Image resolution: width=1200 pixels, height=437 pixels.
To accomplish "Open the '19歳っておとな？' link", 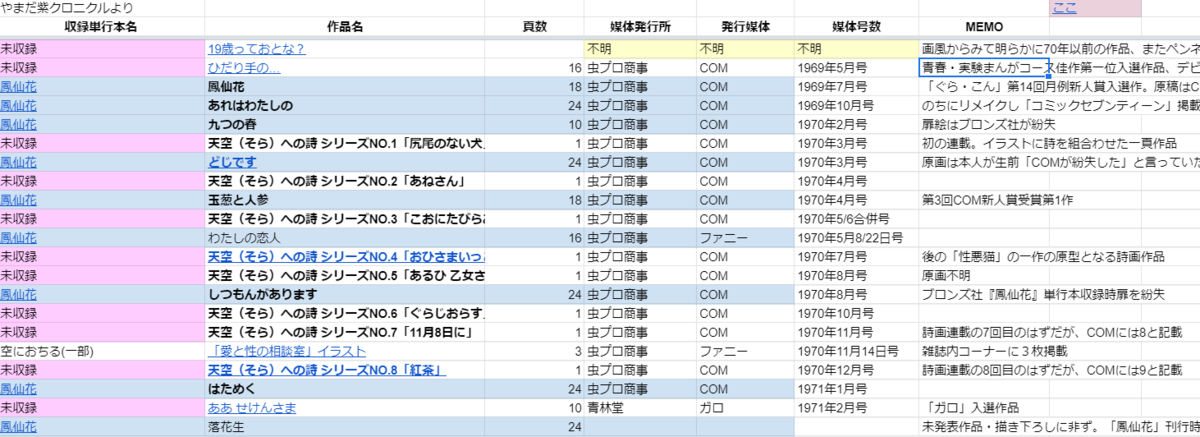I will tap(256, 48).
